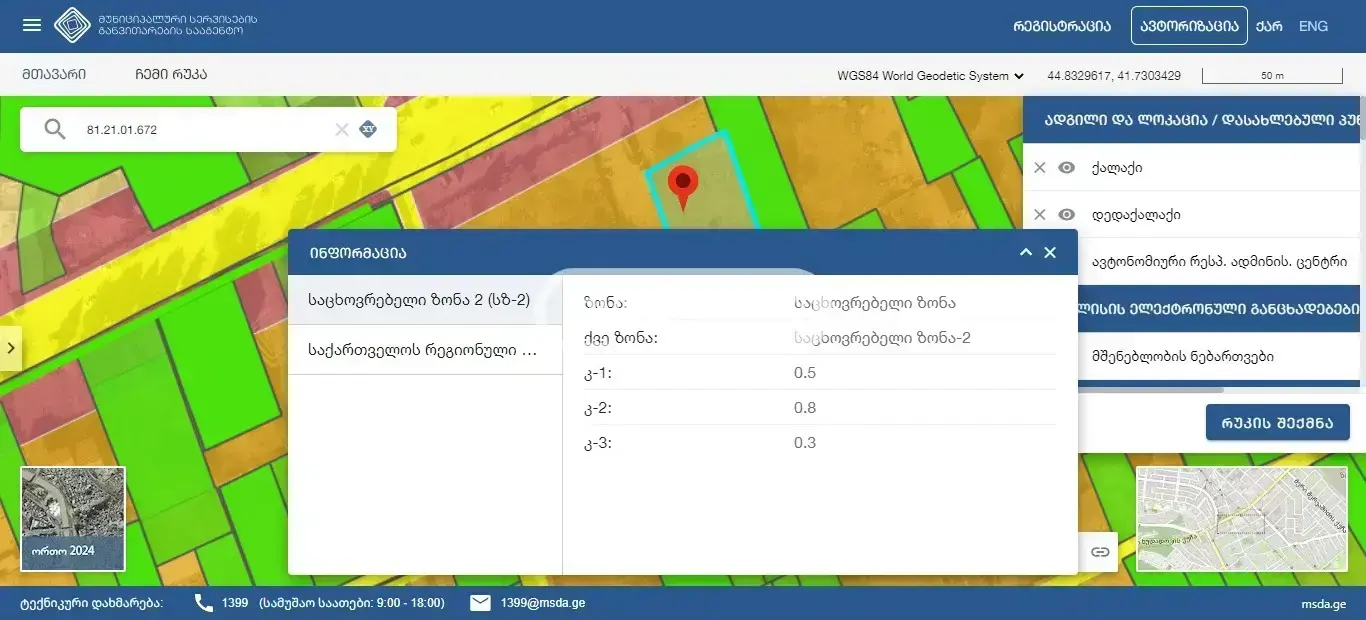Toggle visibility of დედაქალაქი layer
1366x620 pixels.
pos(1066,215)
